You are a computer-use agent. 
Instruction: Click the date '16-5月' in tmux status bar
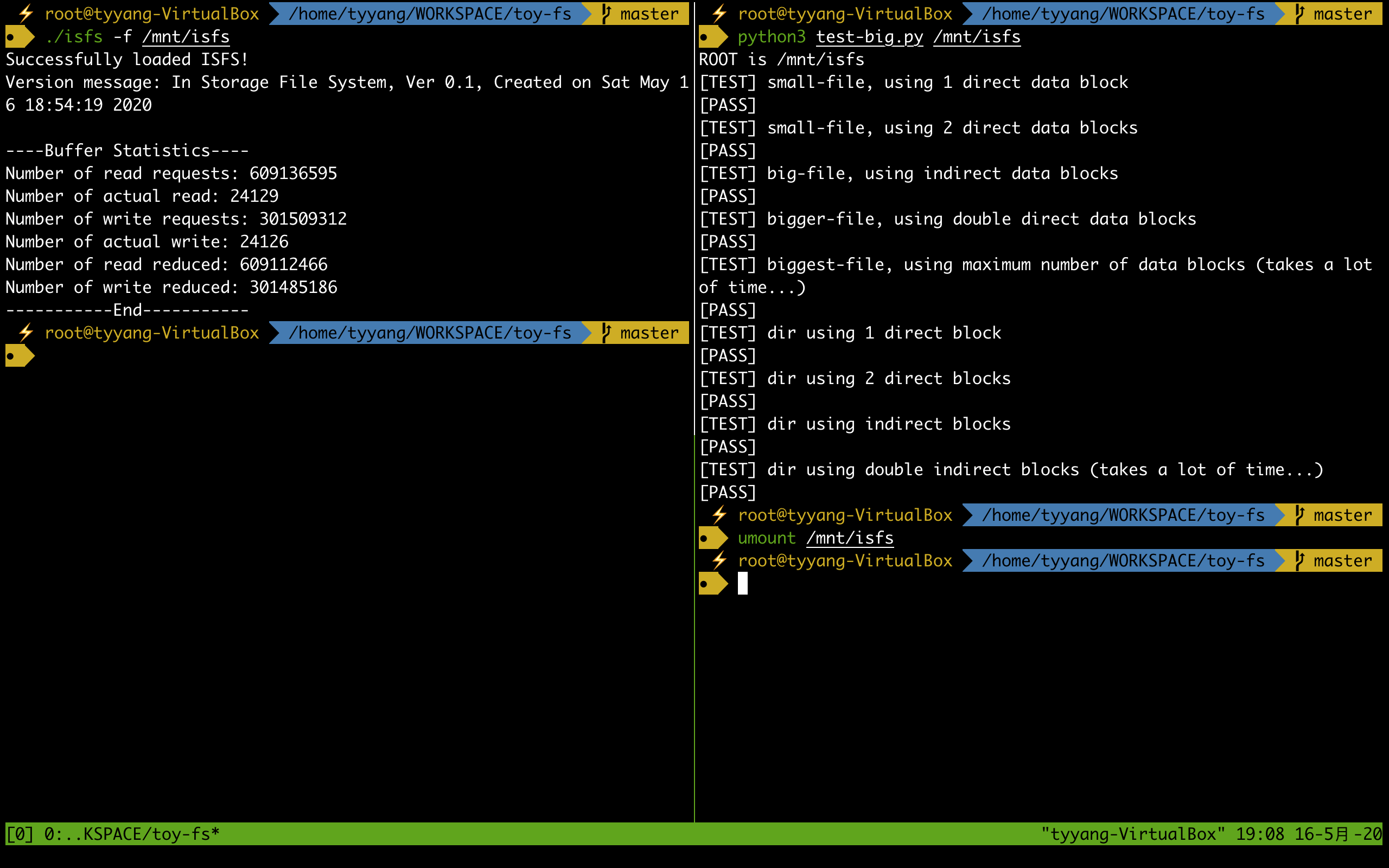1321,834
